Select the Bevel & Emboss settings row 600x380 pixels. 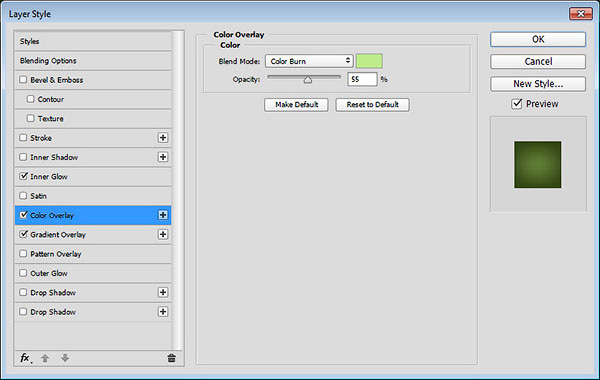(93, 80)
